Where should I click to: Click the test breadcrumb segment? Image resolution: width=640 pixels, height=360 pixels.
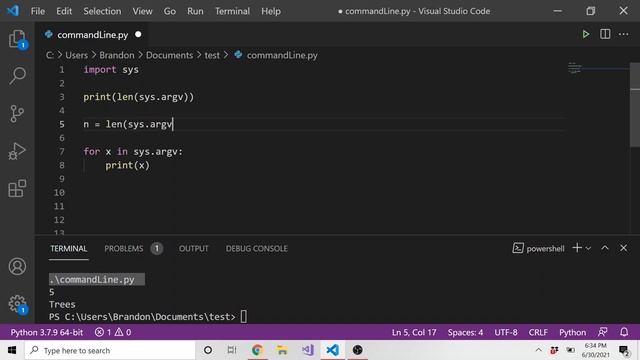pos(212,55)
